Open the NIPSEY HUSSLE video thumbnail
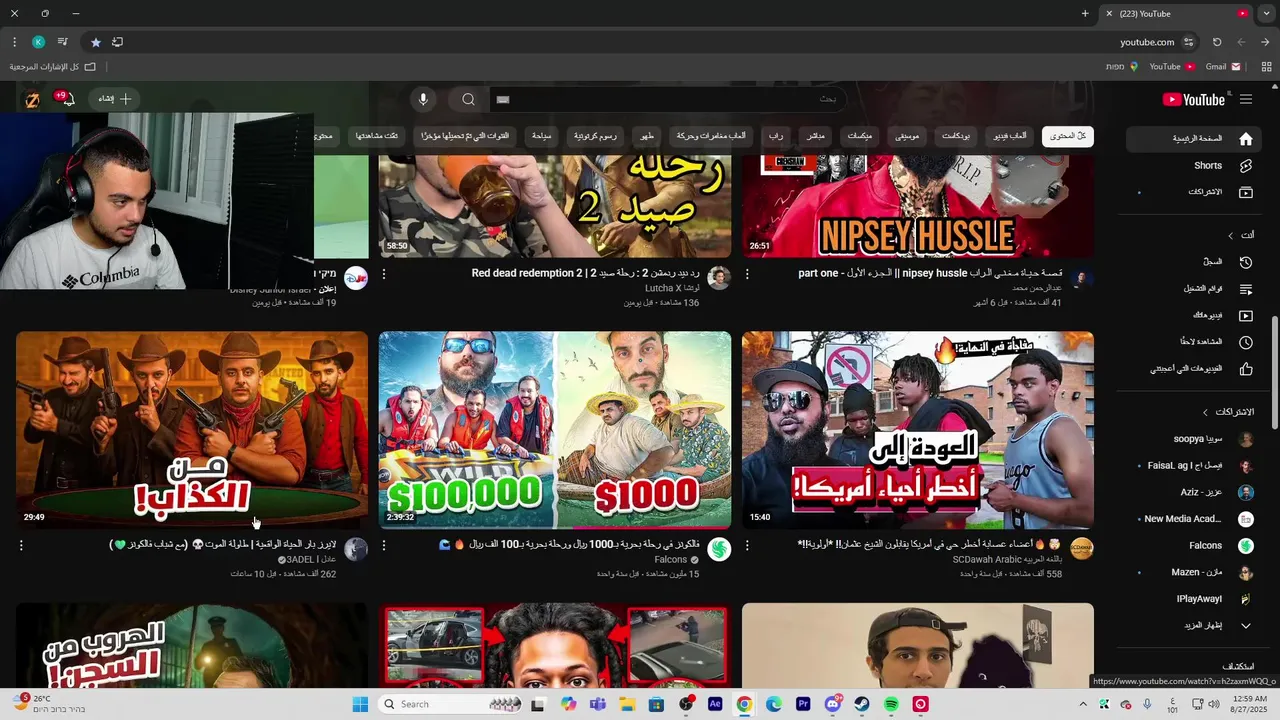This screenshot has width=1280, height=720. (x=918, y=207)
